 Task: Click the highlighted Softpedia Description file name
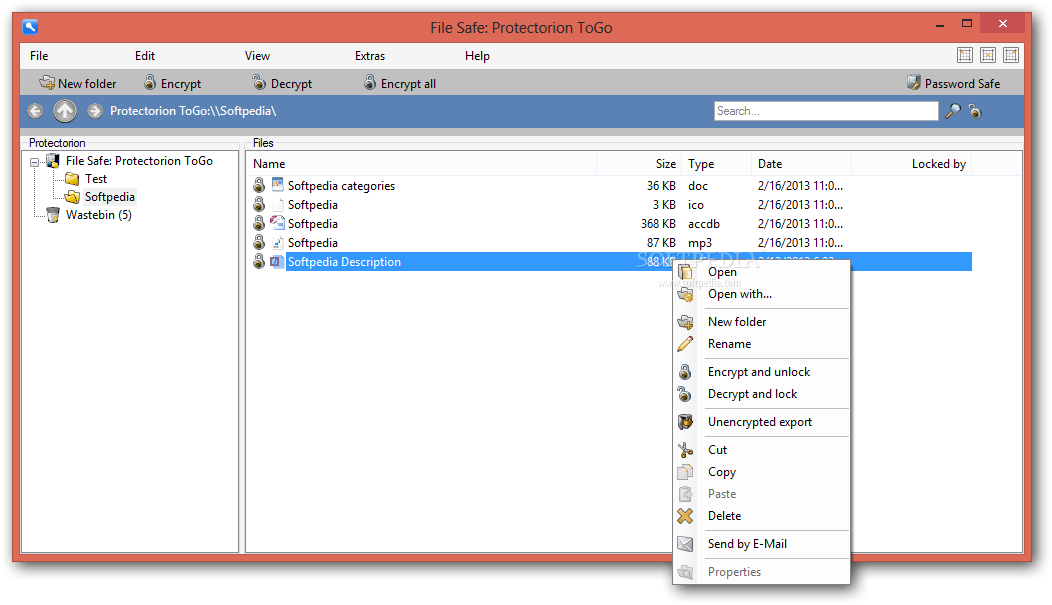click(x=344, y=262)
